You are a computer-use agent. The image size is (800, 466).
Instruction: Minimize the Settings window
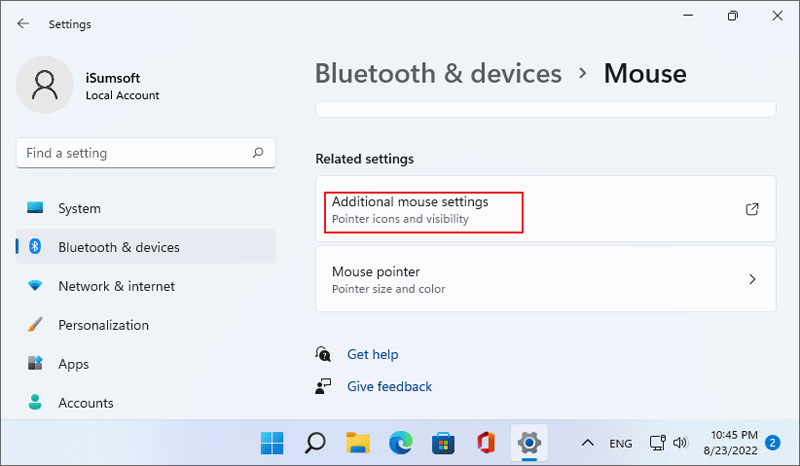click(x=688, y=16)
